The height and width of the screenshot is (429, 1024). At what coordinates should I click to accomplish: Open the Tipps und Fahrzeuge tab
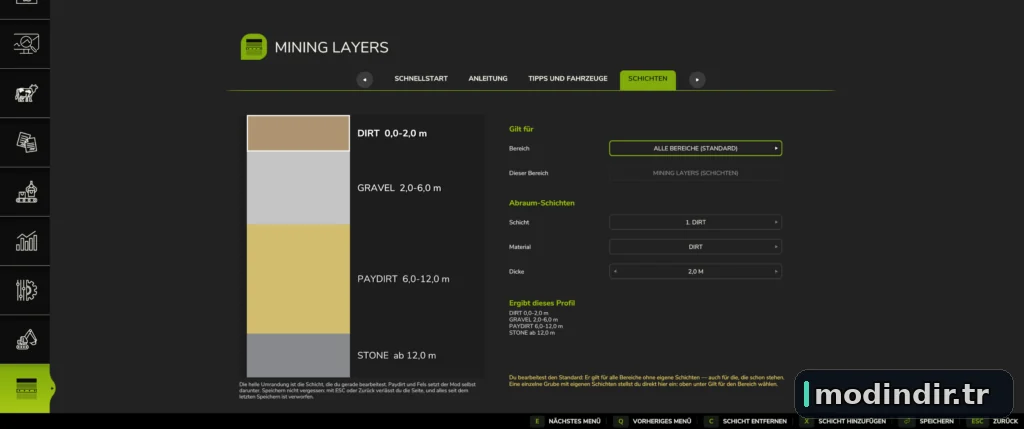coord(568,78)
